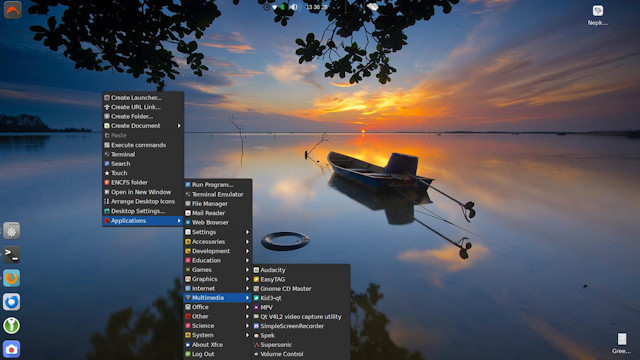Expand the Create Document submenu
Screen dimensions: 640x360
point(142,126)
